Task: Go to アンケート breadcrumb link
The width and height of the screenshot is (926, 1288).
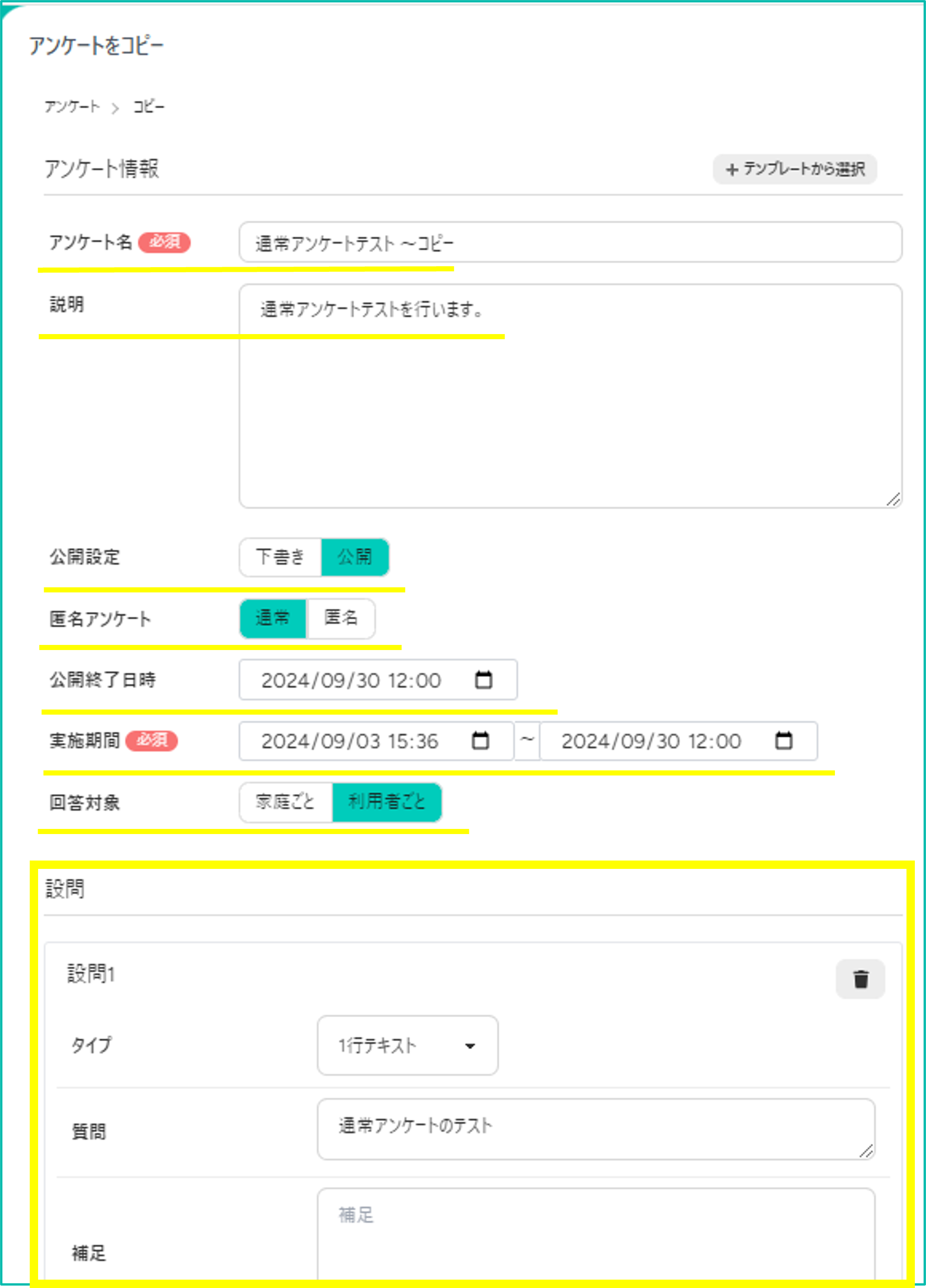Action: 72,107
